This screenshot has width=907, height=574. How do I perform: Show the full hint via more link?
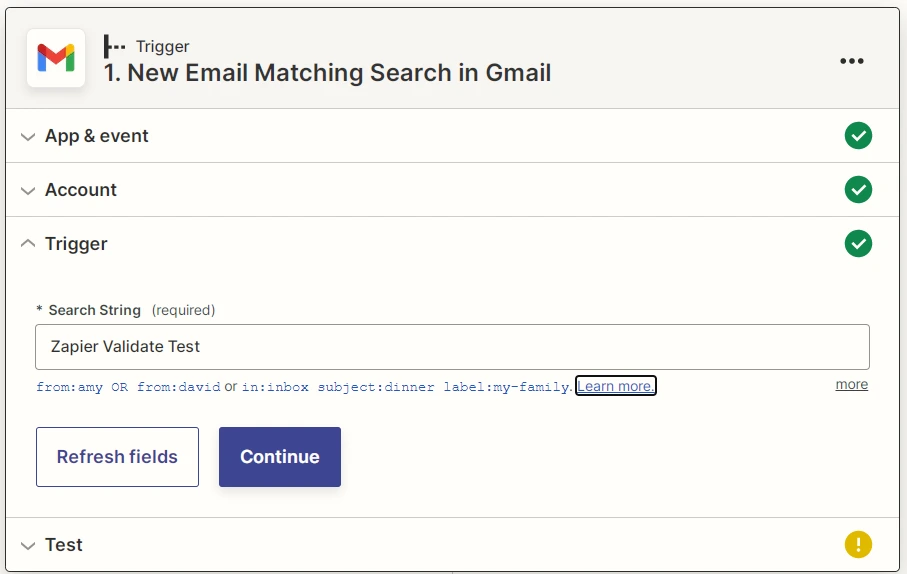851,385
